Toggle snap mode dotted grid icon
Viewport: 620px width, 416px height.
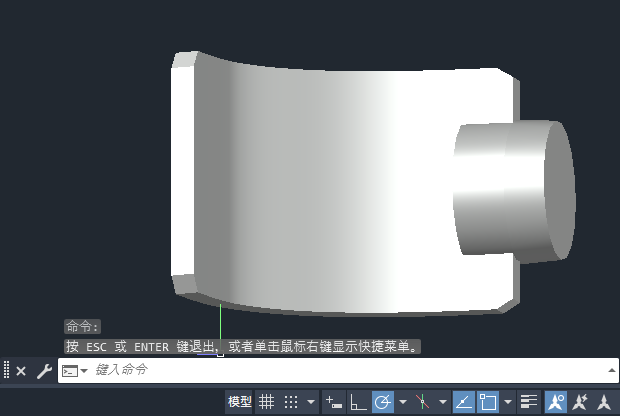[x=291, y=402]
